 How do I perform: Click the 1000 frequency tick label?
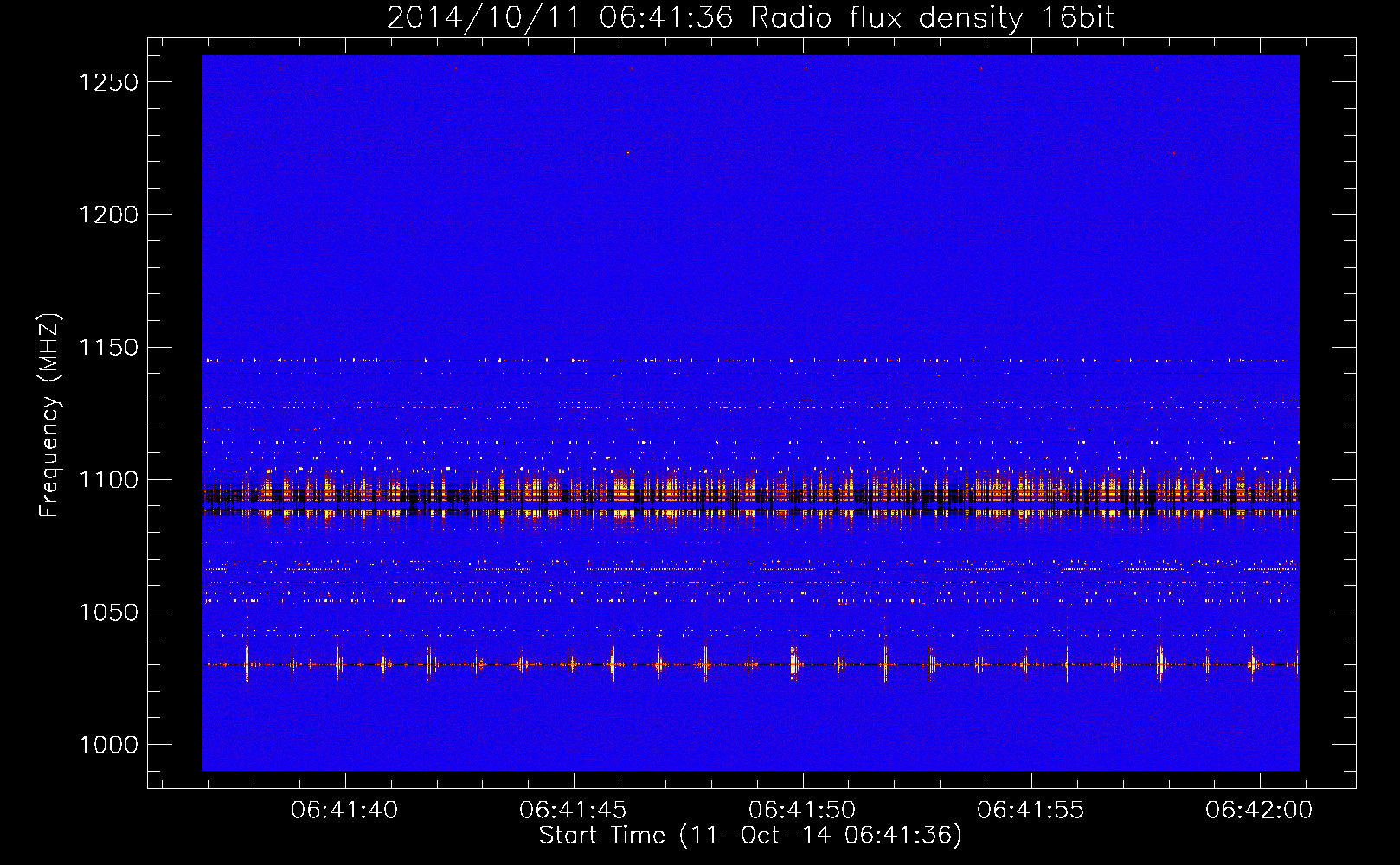(108, 745)
